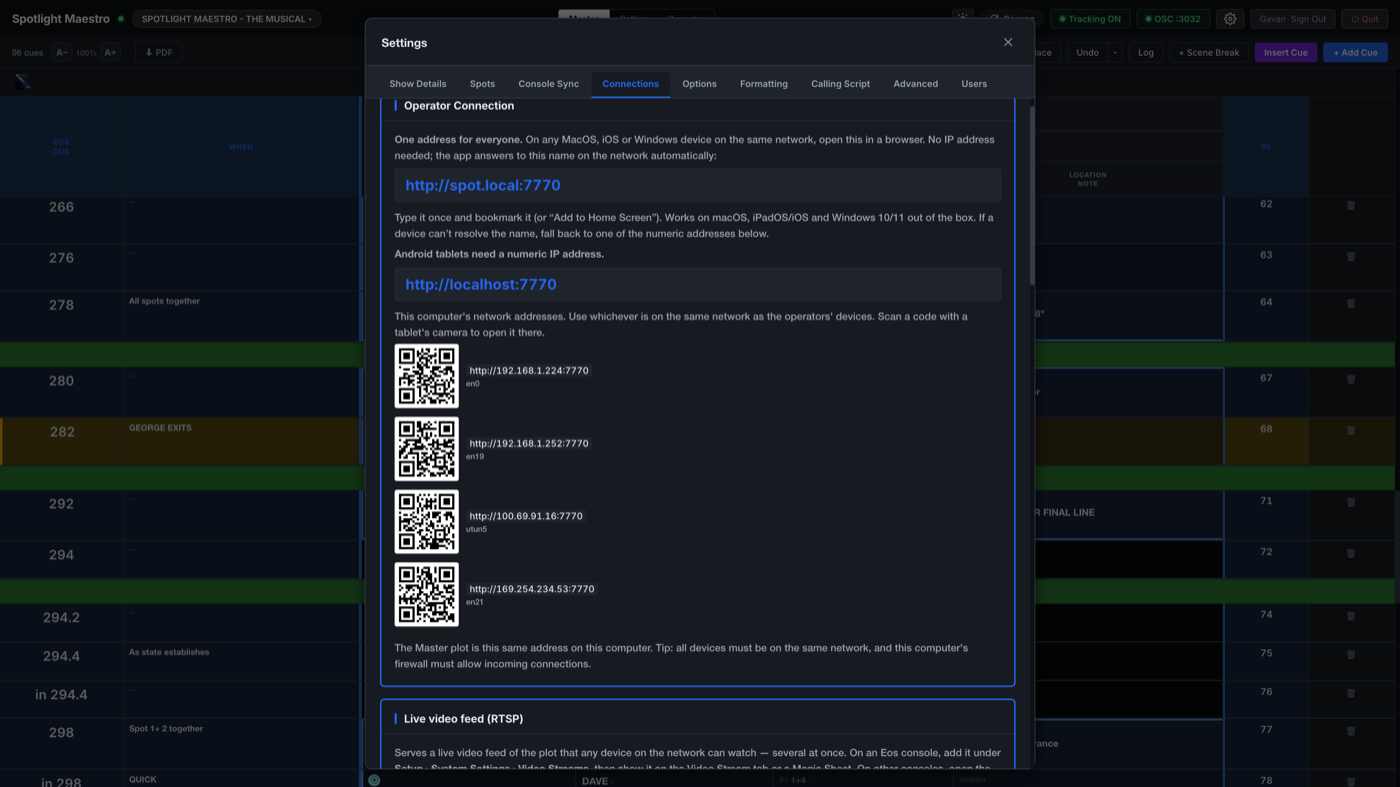This screenshot has height=787, width=1400.
Task: Click the blue + Add Cue button
Action: coord(1355,52)
